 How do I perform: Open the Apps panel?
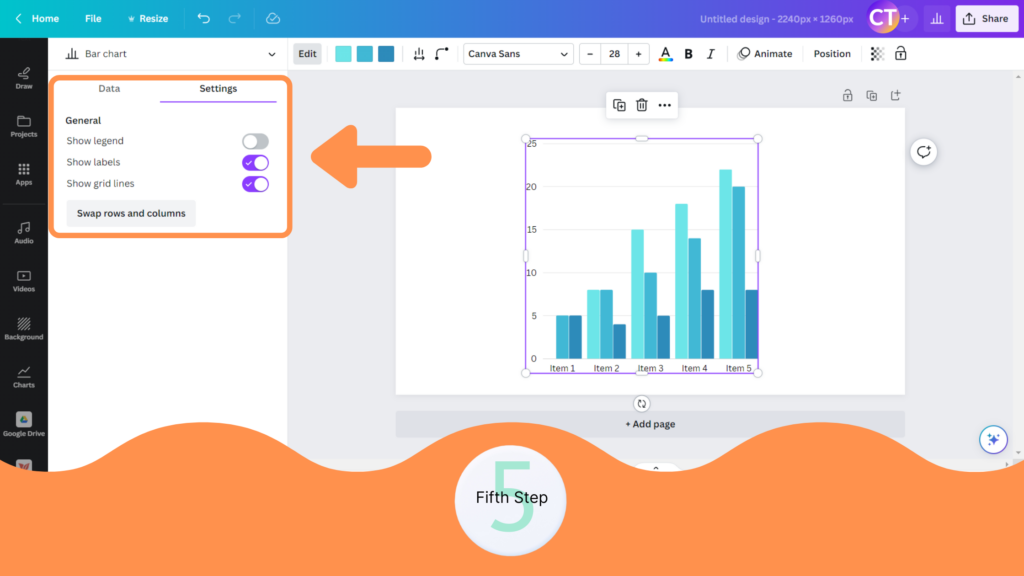point(24,174)
